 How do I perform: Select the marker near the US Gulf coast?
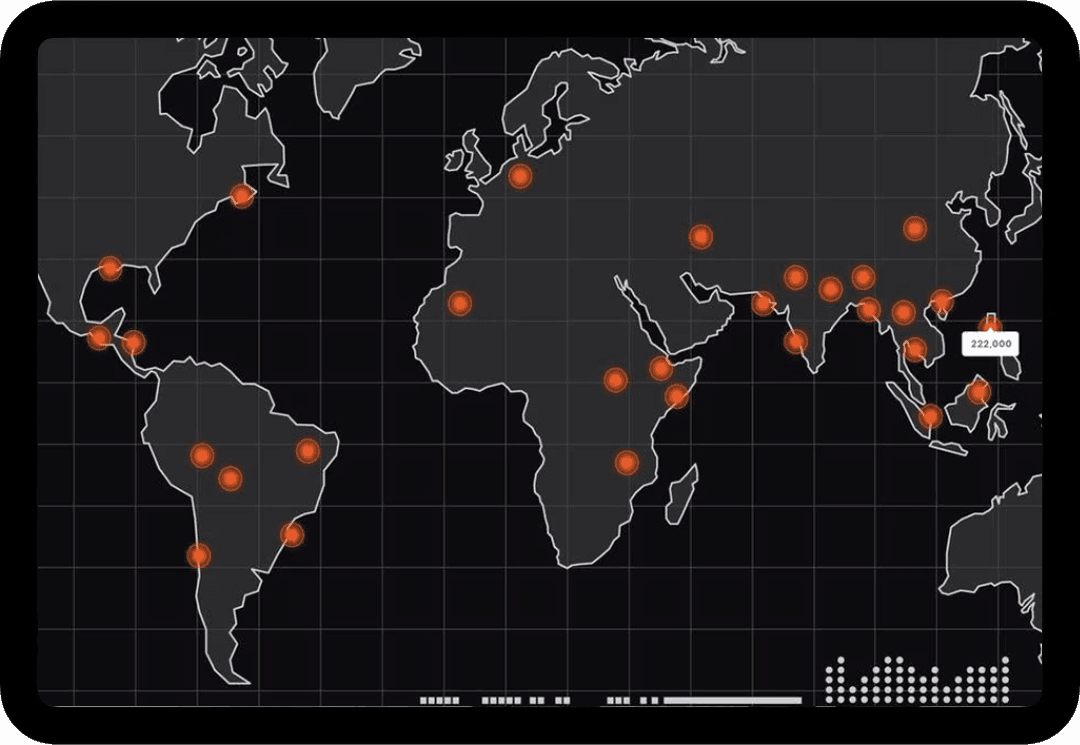[110, 268]
